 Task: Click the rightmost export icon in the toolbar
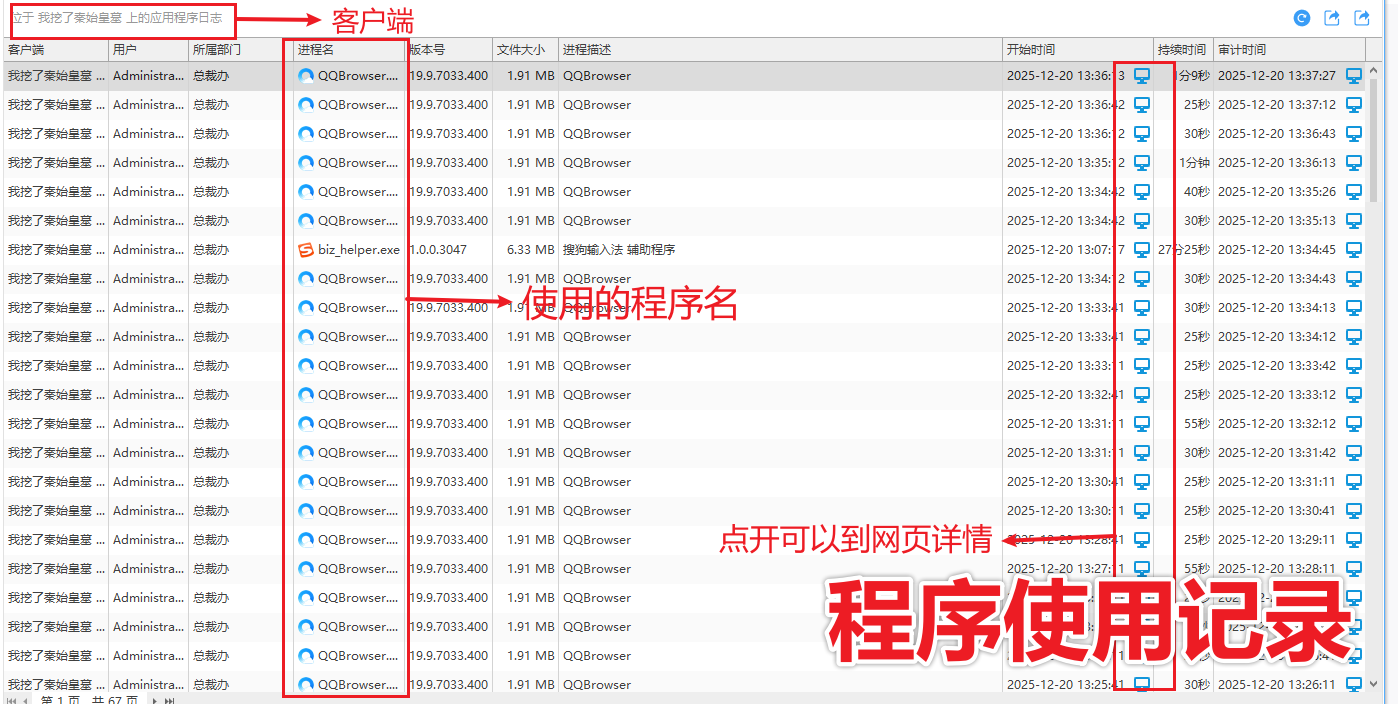1361,18
